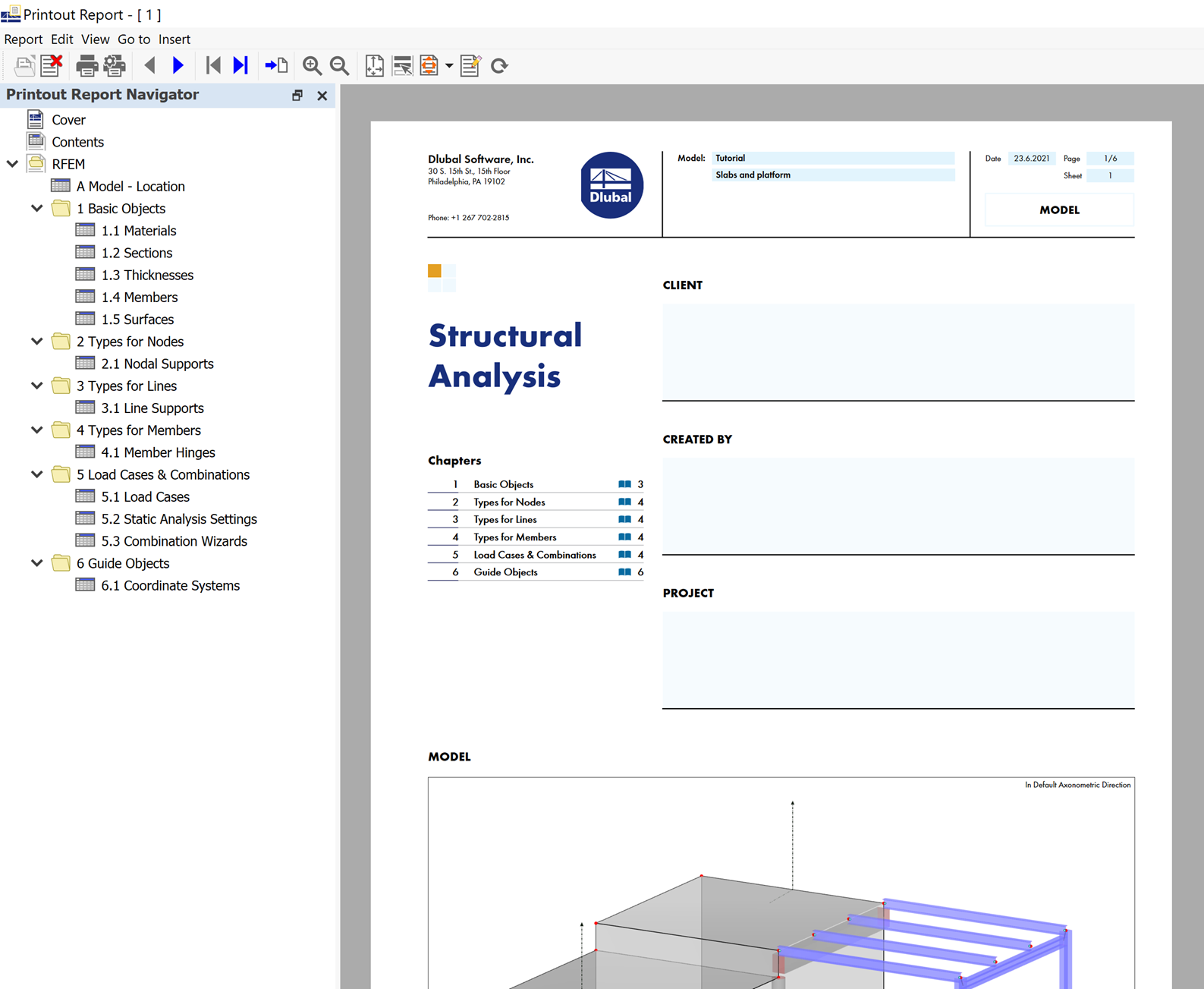Screen dimensions: 1204x989
Task: Go to next page blue arrow
Action: point(178,66)
